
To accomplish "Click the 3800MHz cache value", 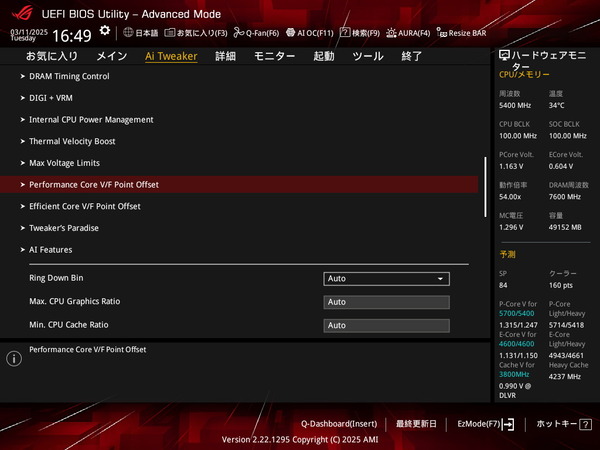I will 514,374.
